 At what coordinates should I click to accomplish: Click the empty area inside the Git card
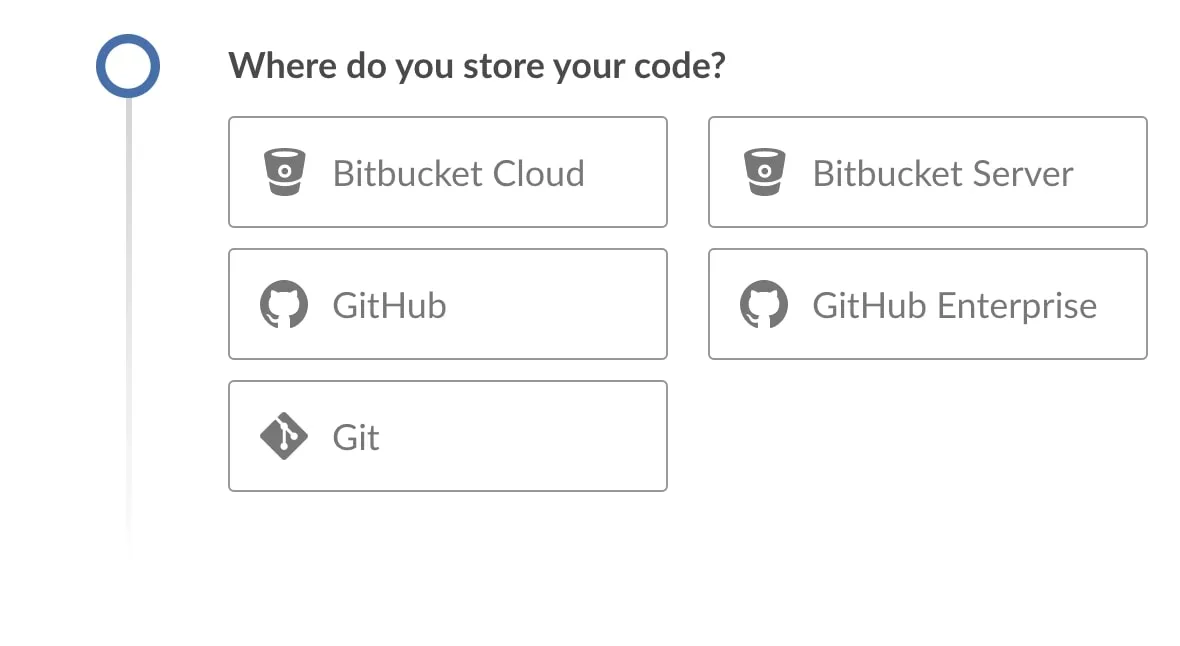(527, 436)
